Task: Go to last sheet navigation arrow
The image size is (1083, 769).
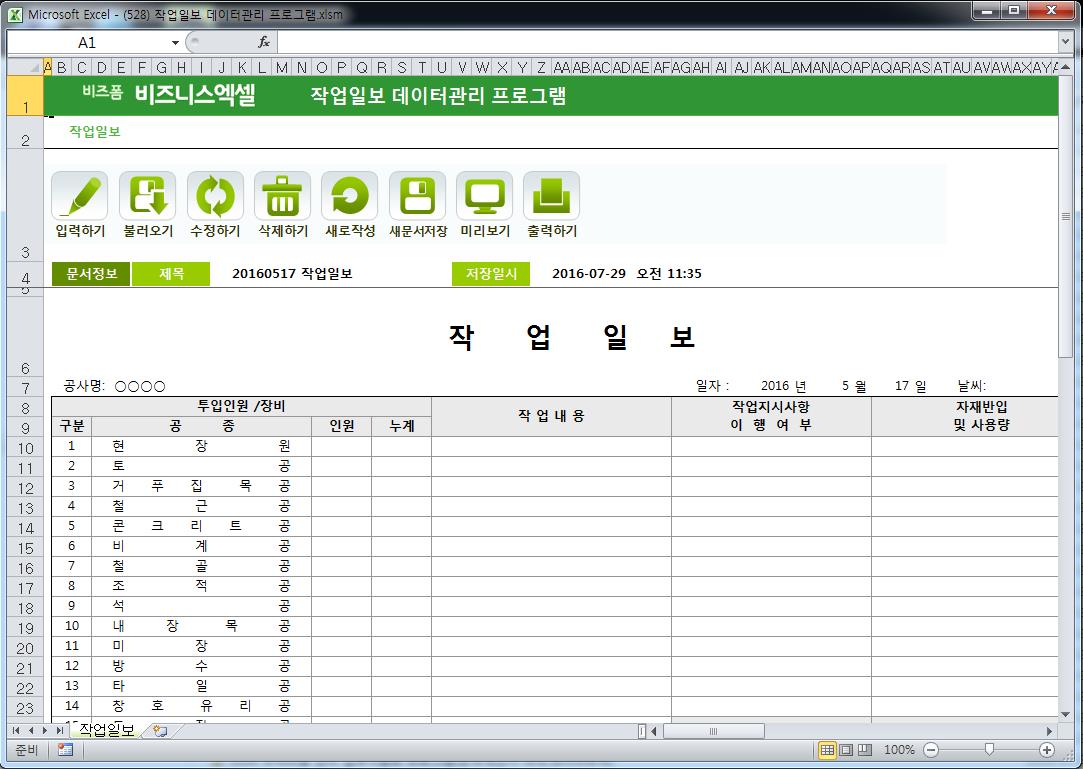Action: click(x=59, y=730)
